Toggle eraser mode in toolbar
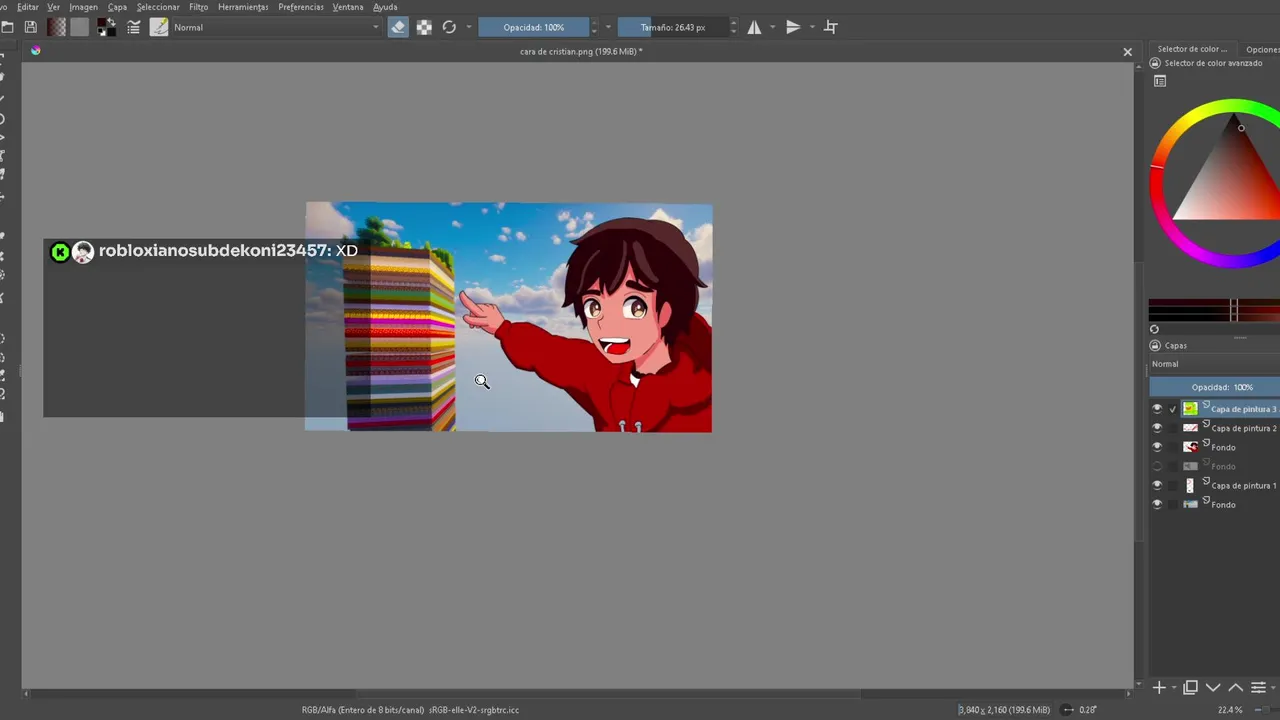 pyautogui.click(x=398, y=27)
